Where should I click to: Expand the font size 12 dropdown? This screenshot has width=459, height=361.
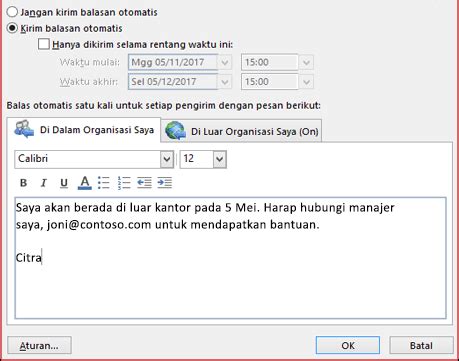click(219, 159)
